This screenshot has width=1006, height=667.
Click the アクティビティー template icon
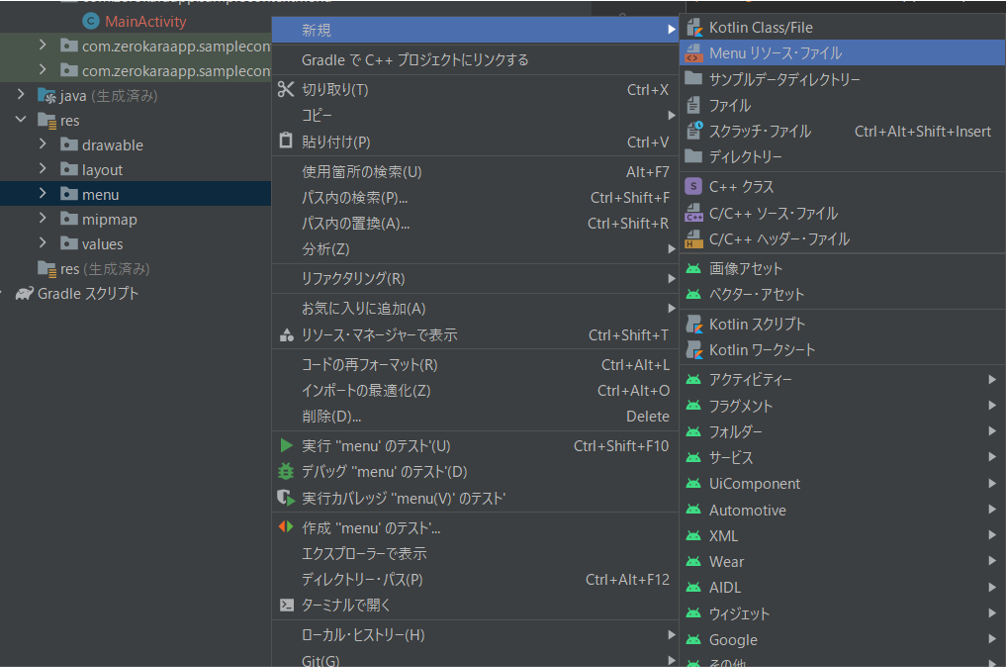coord(692,380)
